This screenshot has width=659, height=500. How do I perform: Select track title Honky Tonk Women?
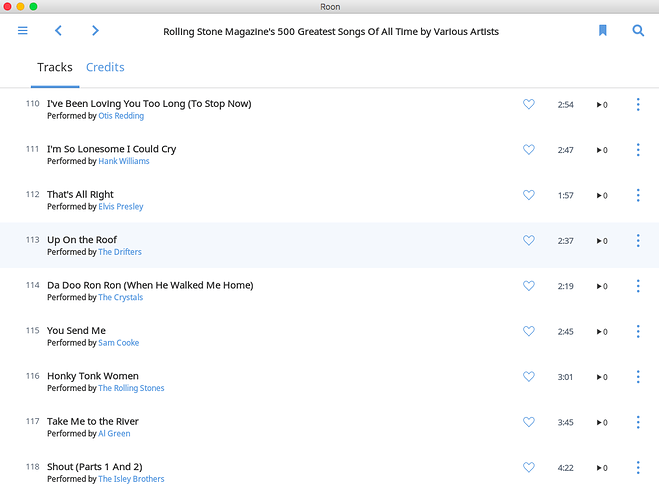point(93,376)
